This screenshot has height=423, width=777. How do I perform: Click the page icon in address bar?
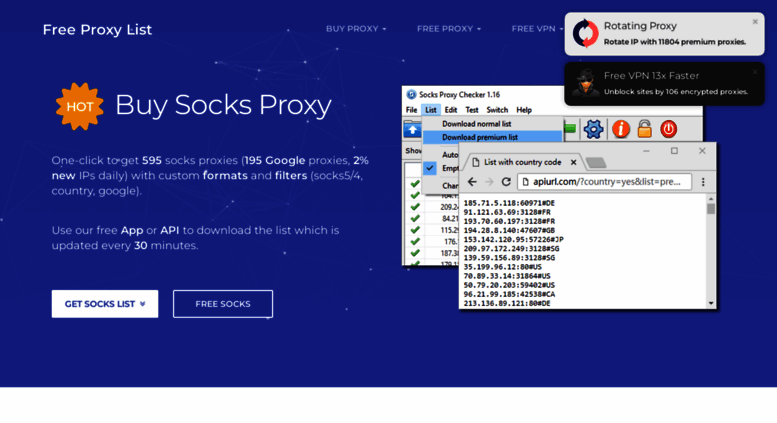click(526, 182)
